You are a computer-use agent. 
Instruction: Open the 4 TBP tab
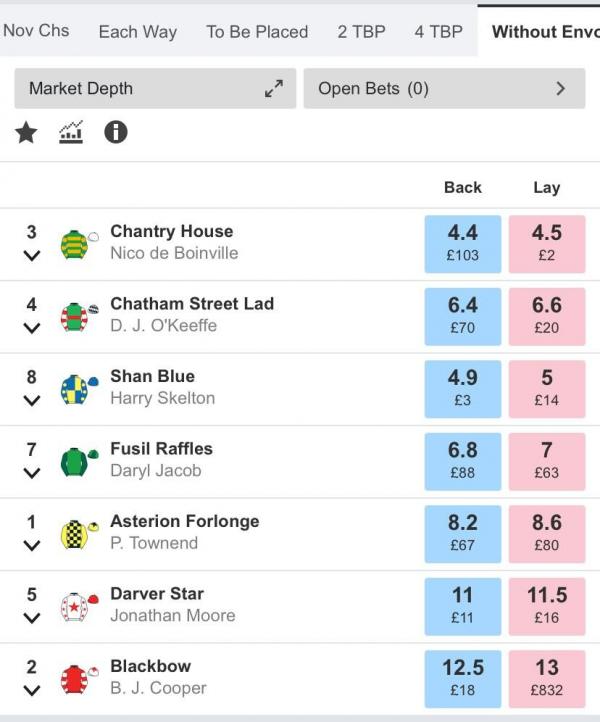pos(438,32)
